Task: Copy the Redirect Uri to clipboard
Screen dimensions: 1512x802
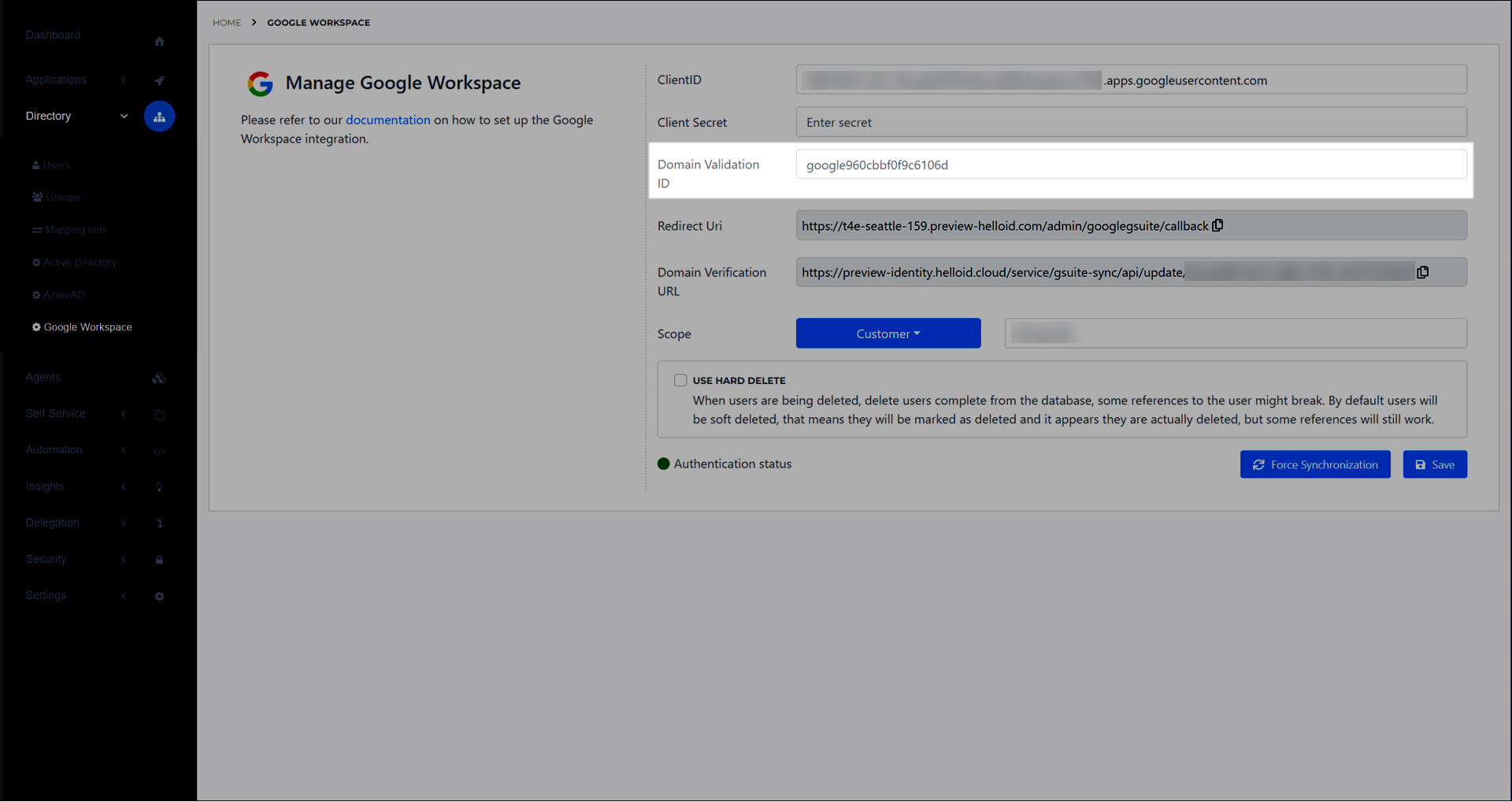Action: [1217, 226]
